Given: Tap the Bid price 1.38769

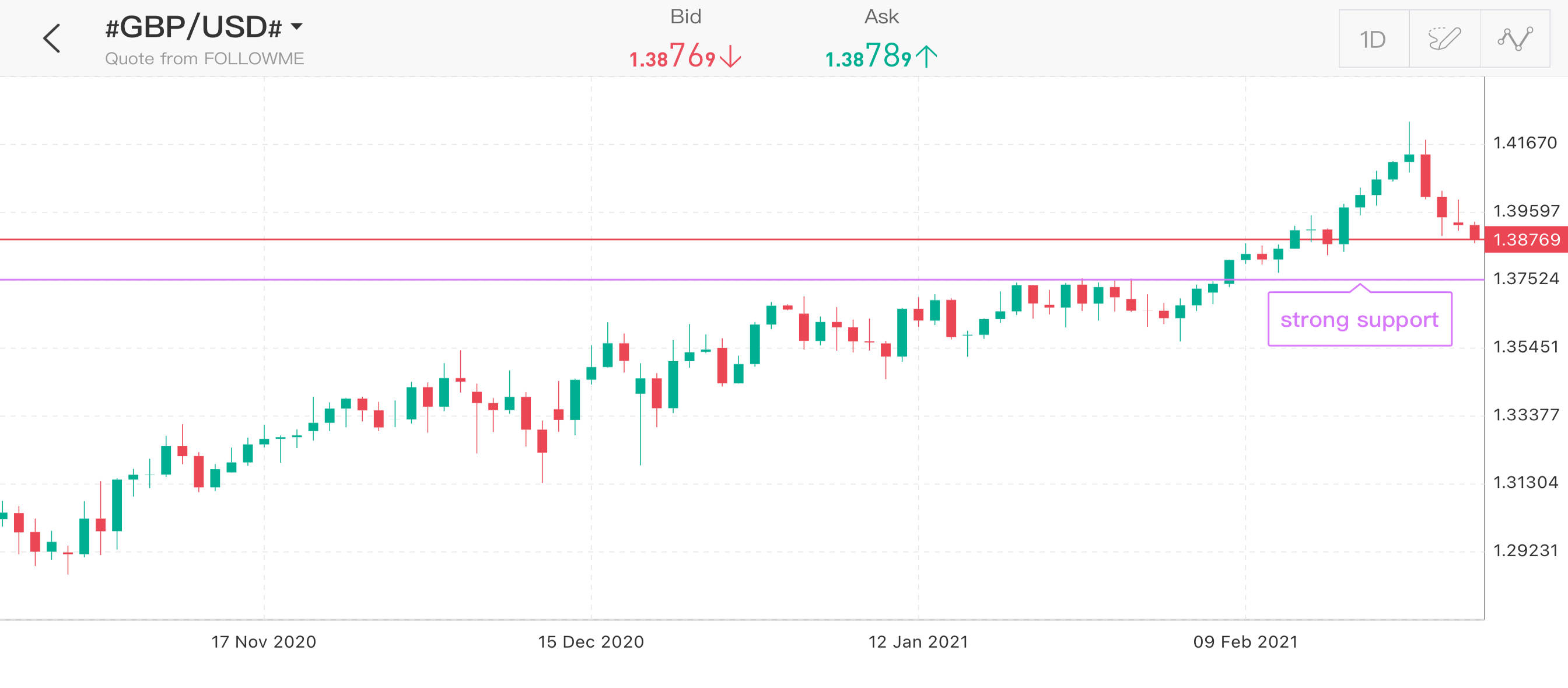Looking at the screenshot, I should tap(672, 57).
